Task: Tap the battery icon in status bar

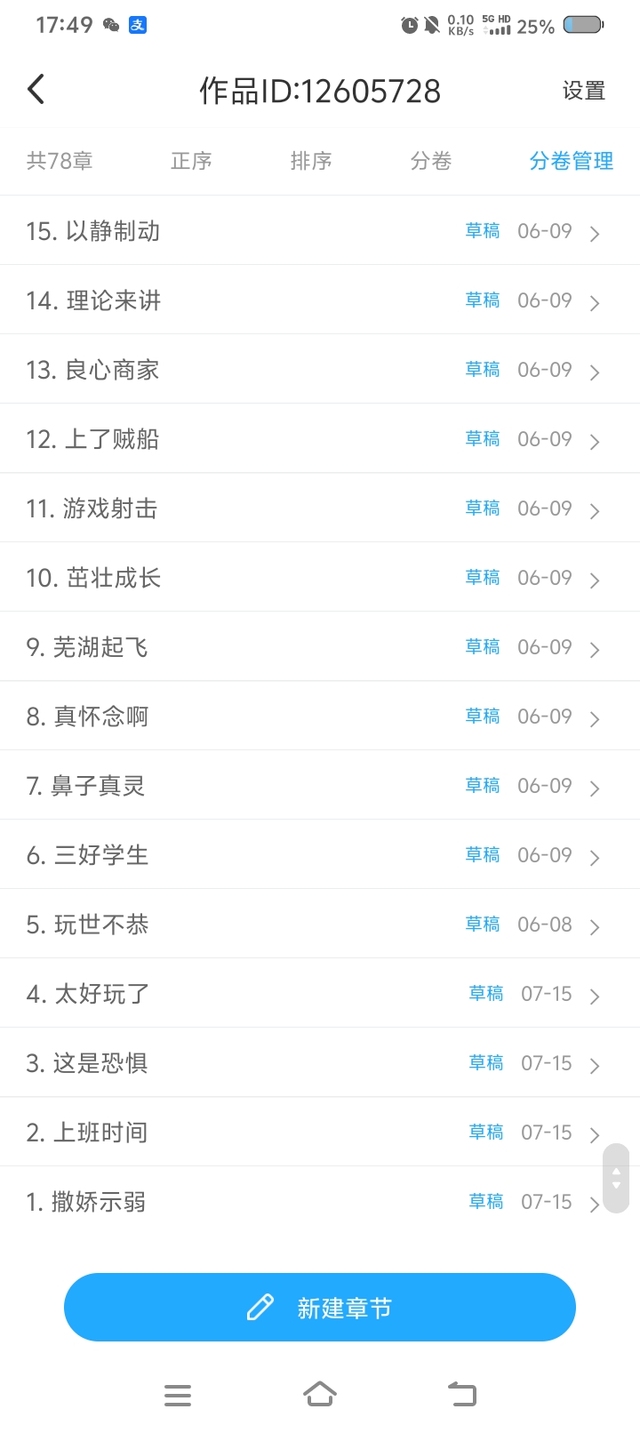Action: click(582, 26)
